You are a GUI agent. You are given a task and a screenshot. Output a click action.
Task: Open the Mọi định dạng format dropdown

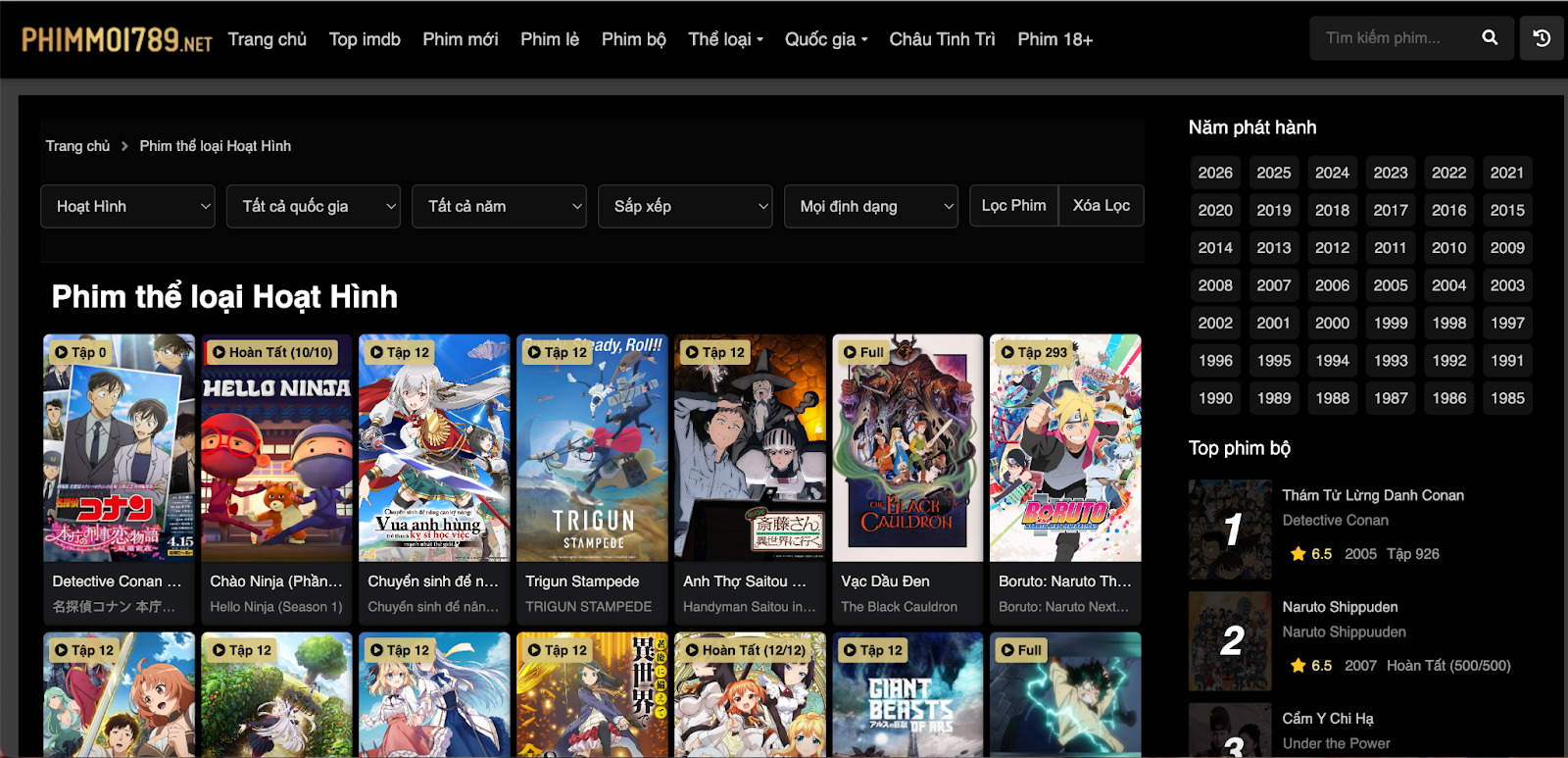871,206
